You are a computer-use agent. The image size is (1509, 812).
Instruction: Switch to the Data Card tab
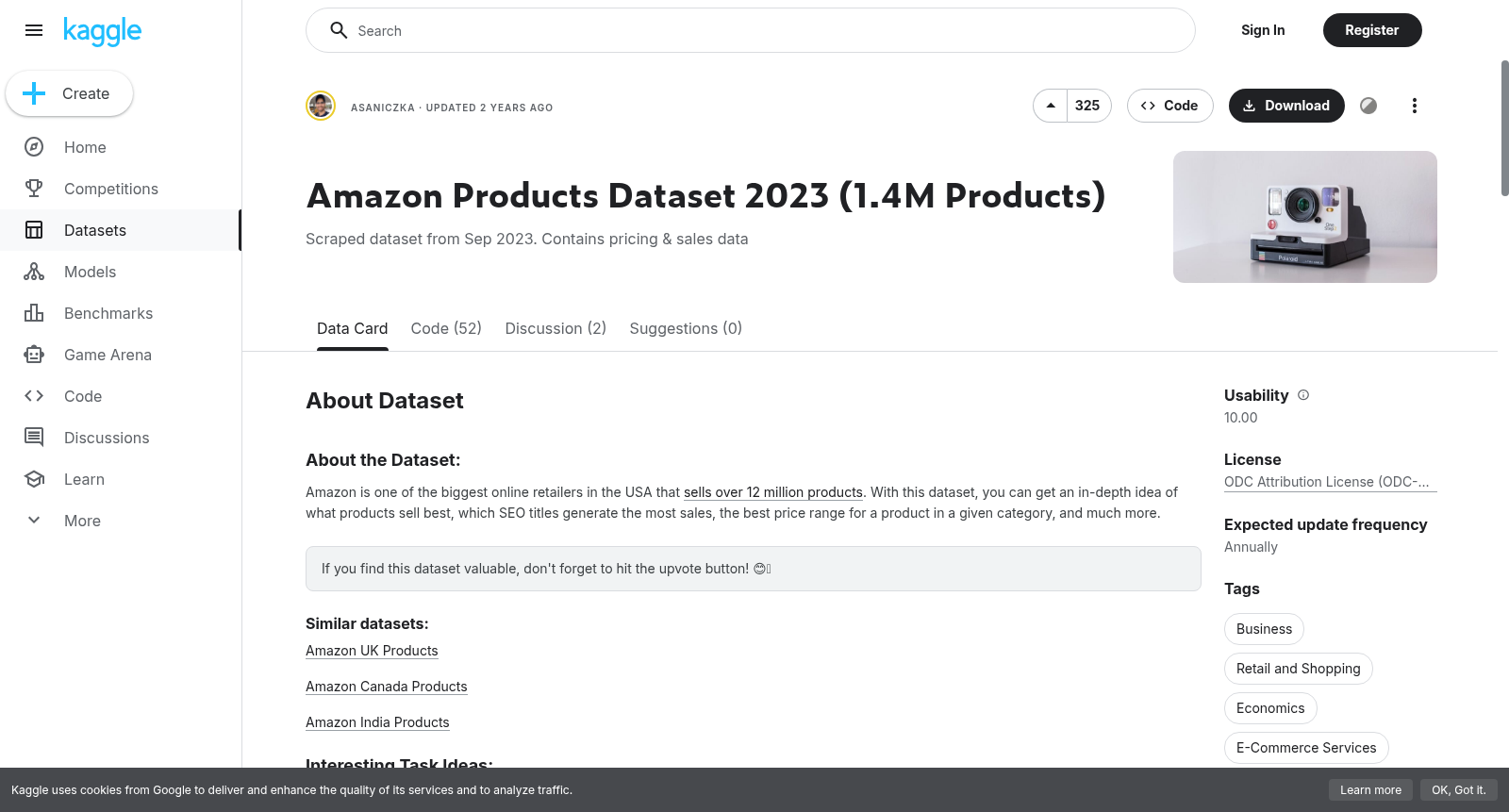click(x=353, y=328)
